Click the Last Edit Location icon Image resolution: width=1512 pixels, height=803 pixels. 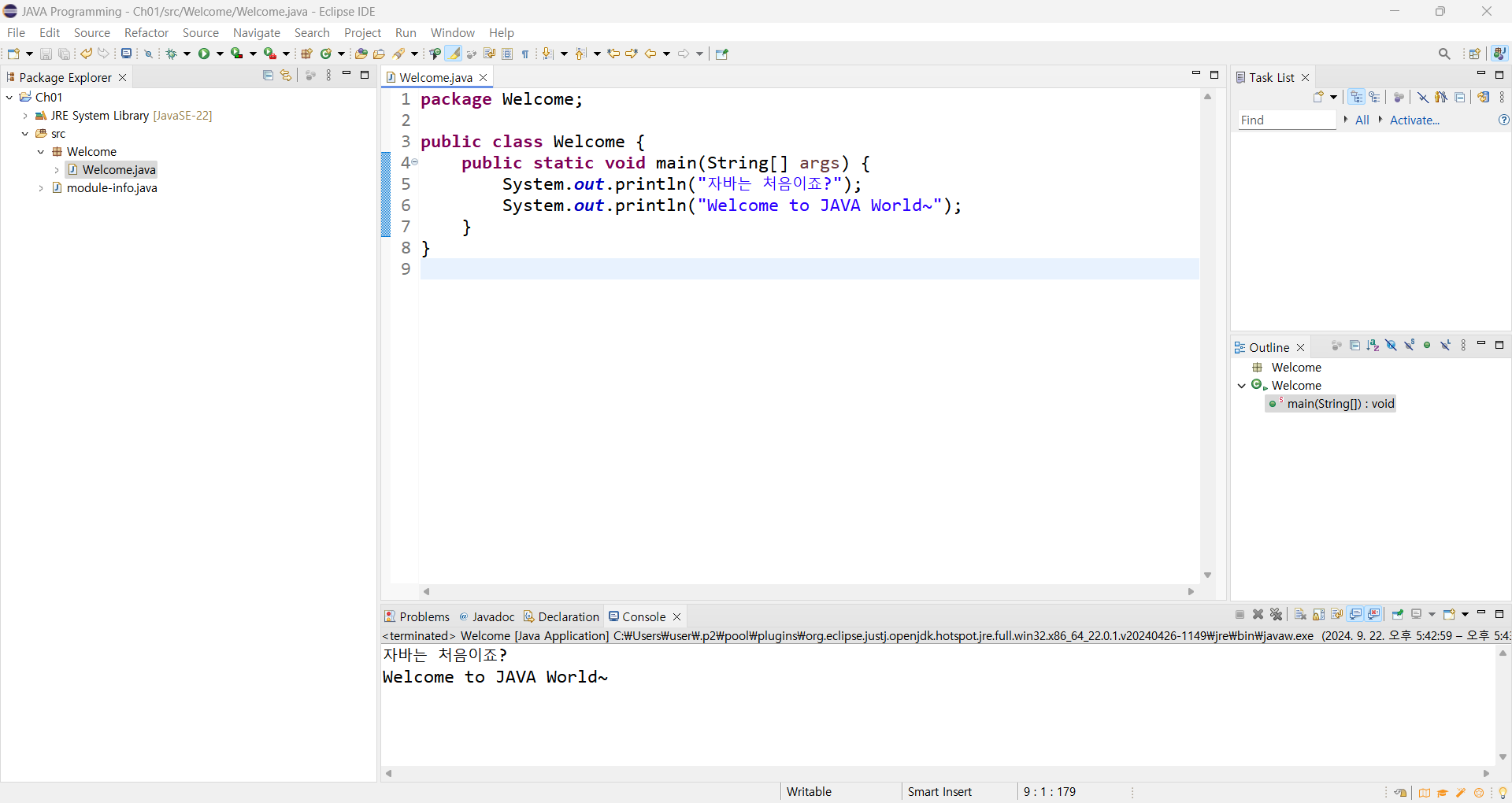613,54
